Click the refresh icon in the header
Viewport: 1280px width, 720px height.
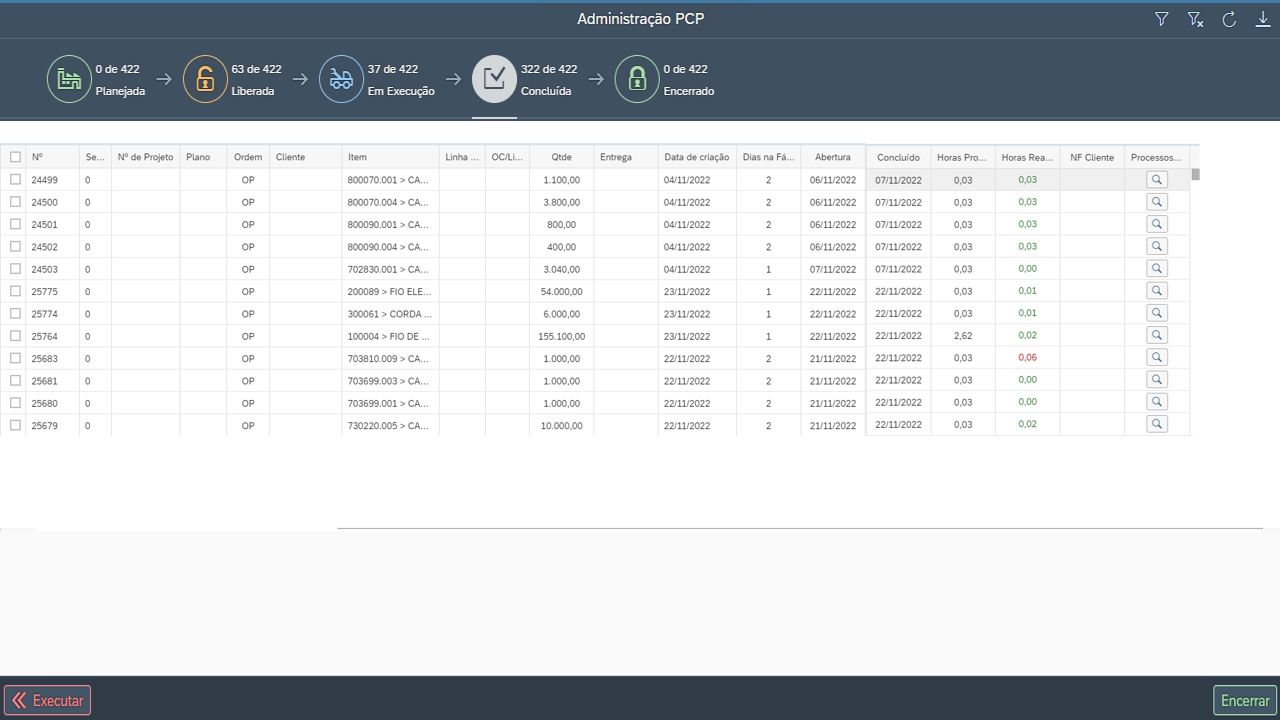coord(1229,19)
